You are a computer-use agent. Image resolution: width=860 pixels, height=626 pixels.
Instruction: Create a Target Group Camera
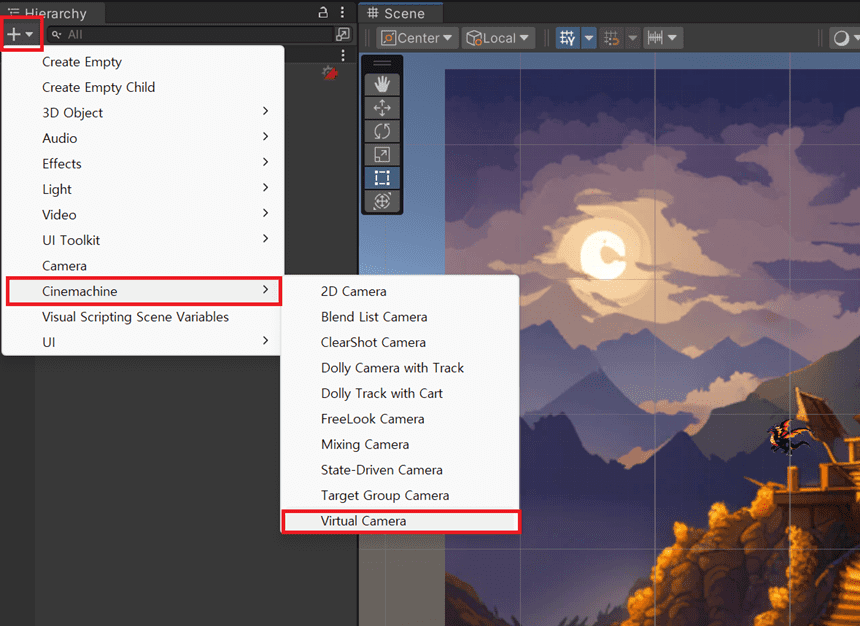click(x=400, y=495)
